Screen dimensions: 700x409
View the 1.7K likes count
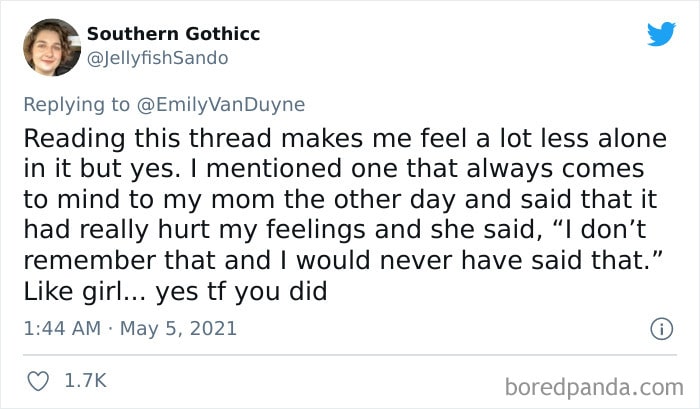(85, 380)
